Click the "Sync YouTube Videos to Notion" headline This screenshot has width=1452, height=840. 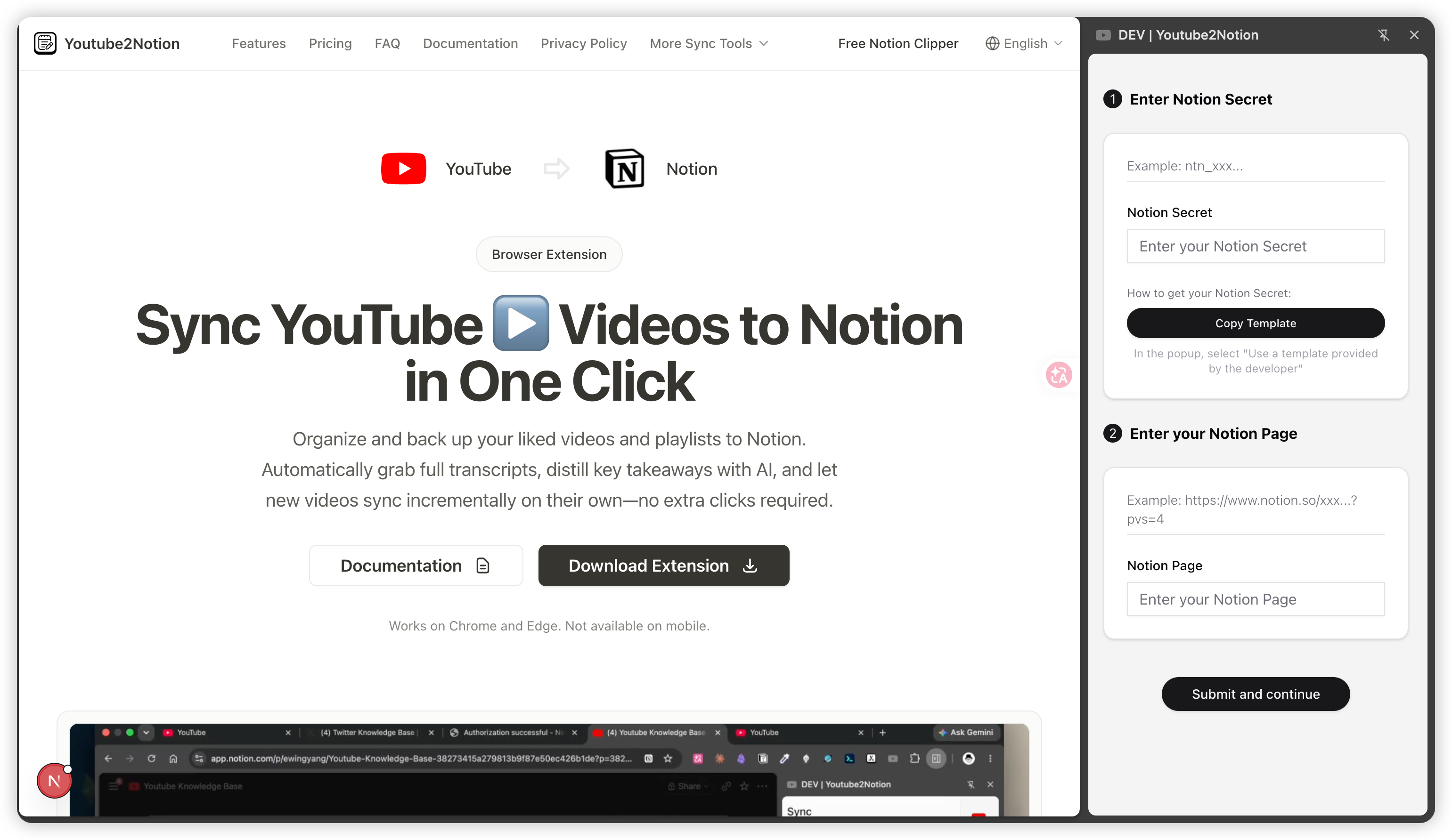(548, 351)
